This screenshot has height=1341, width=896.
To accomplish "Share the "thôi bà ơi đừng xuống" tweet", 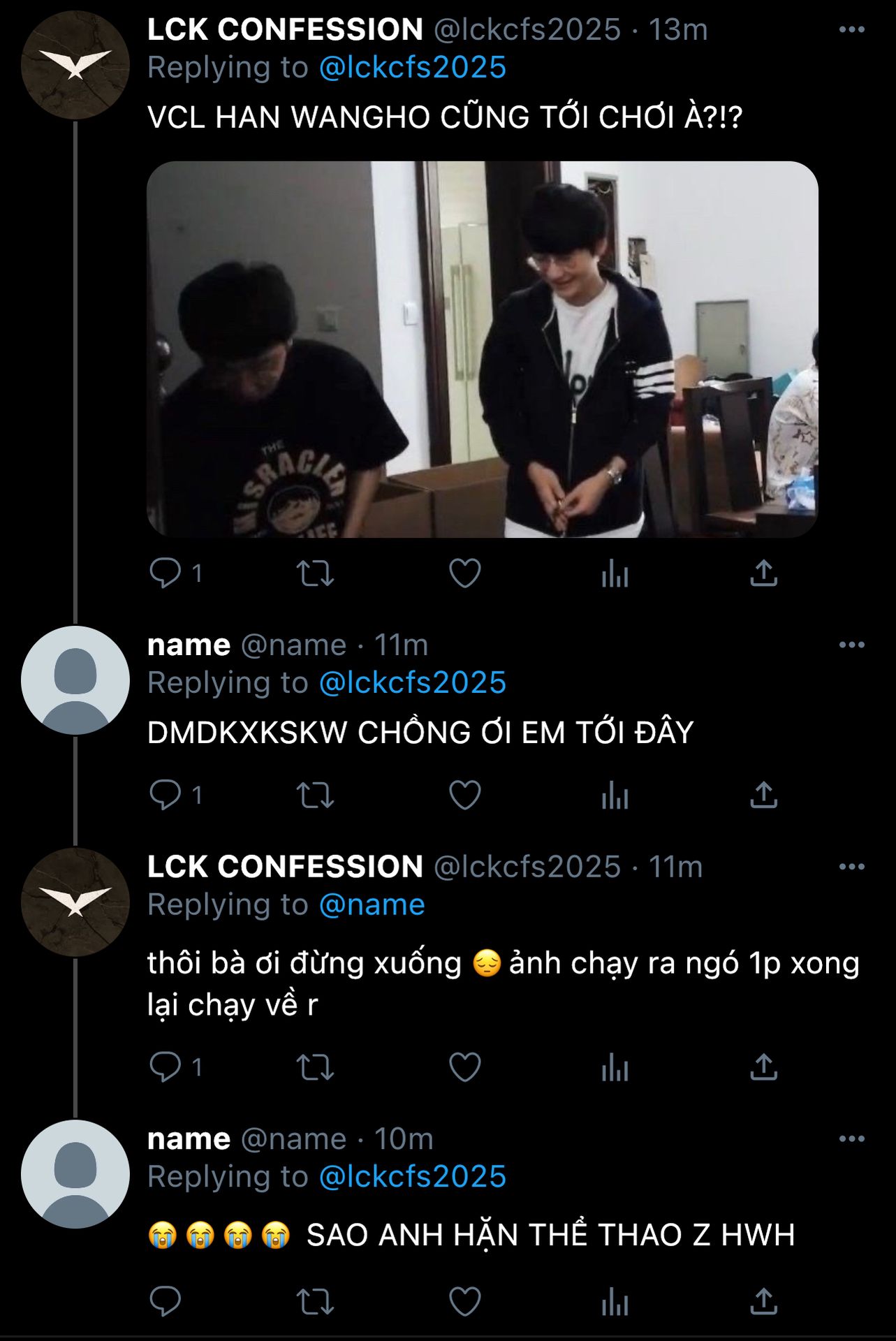I will (763, 1067).
